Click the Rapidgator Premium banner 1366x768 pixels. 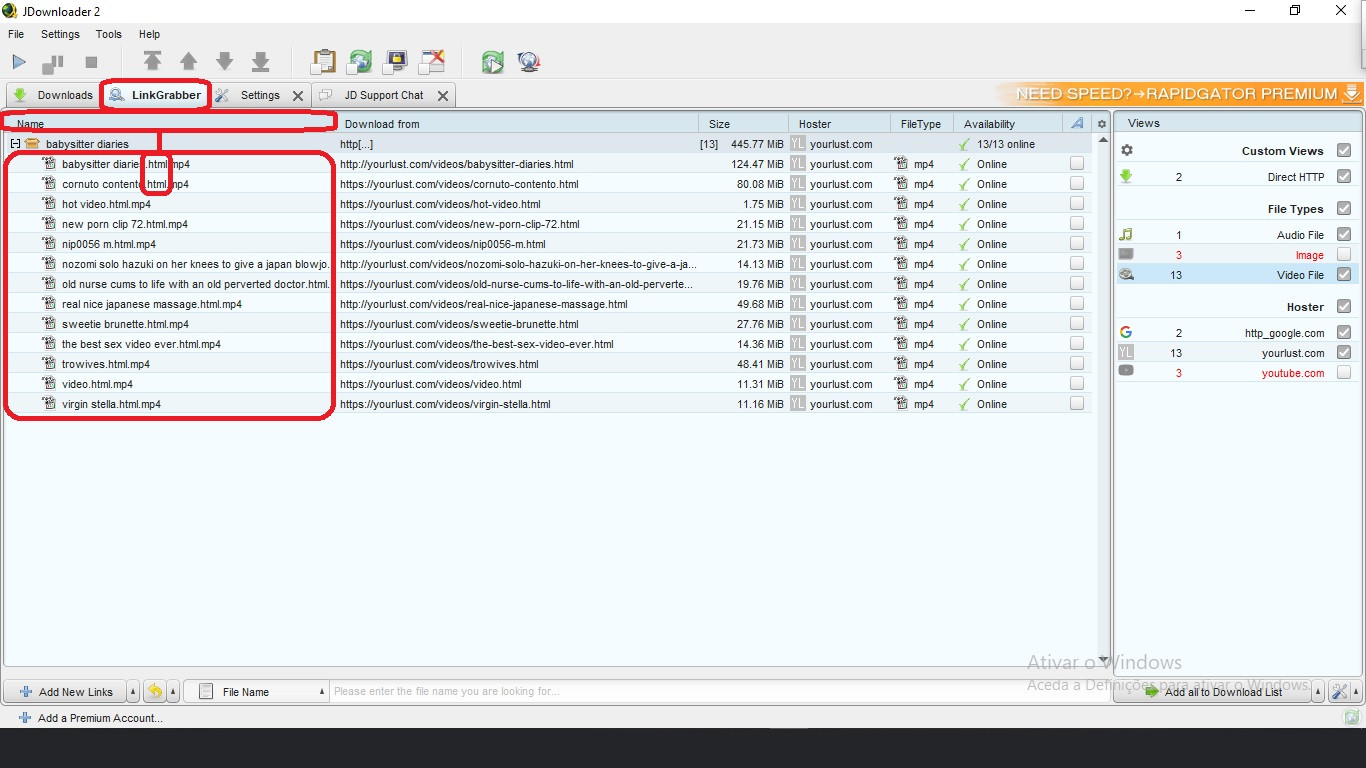click(x=1180, y=94)
